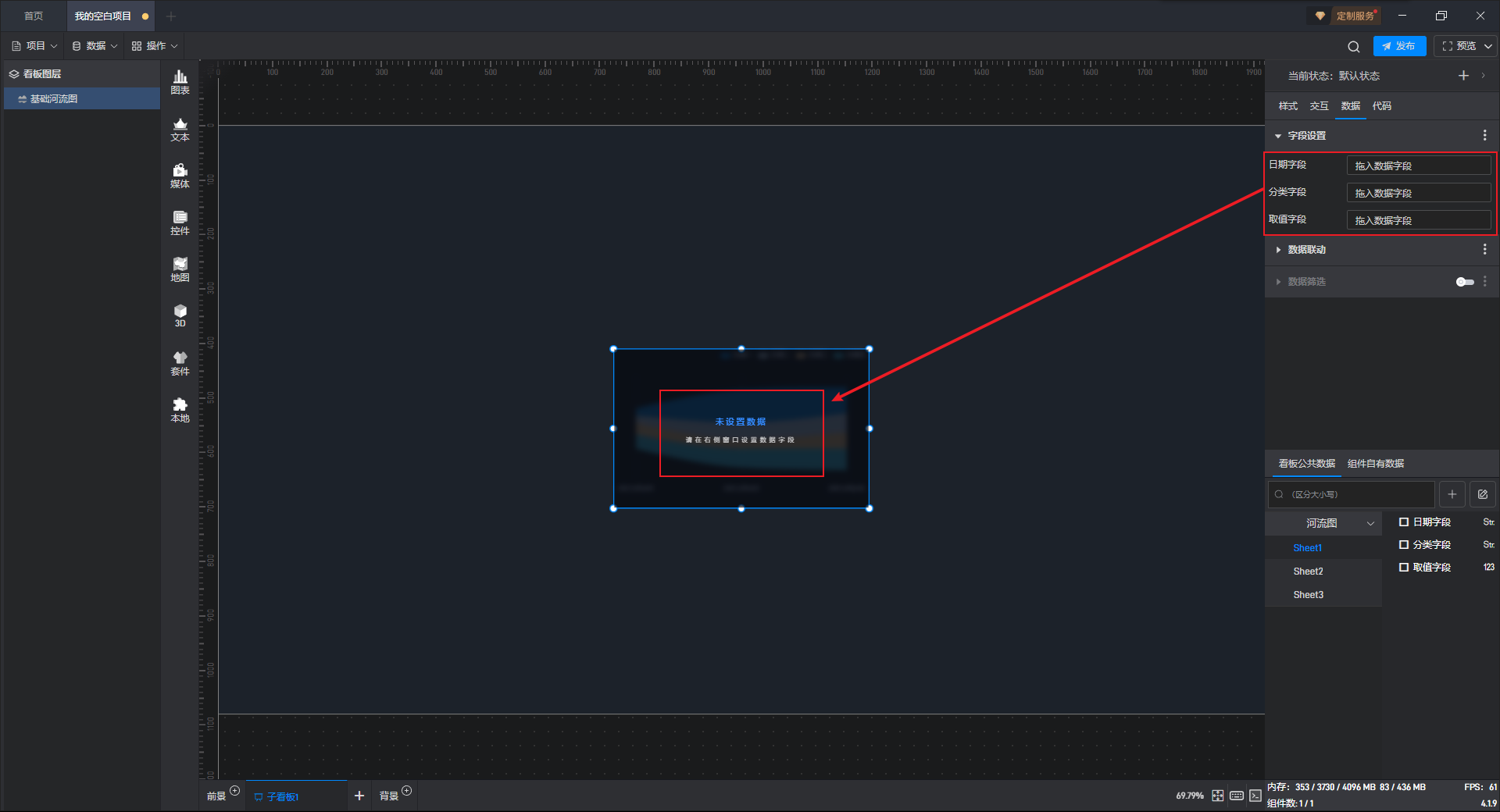1500x812 pixels.
Task: Click the river chart component on canvas
Action: coord(741,429)
